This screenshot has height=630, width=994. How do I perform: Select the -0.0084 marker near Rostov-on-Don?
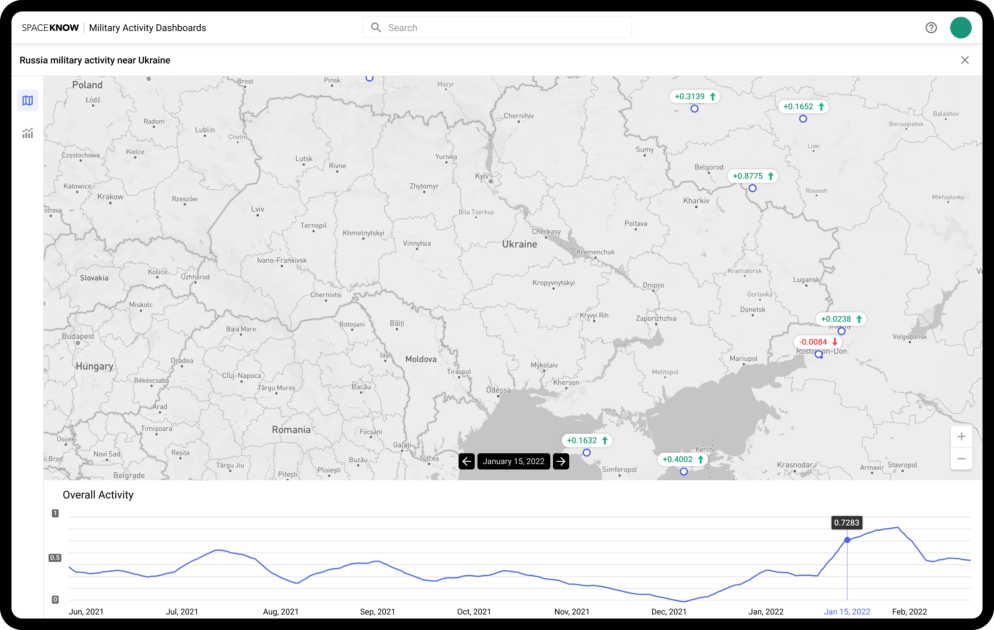pyautogui.click(x=816, y=341)
